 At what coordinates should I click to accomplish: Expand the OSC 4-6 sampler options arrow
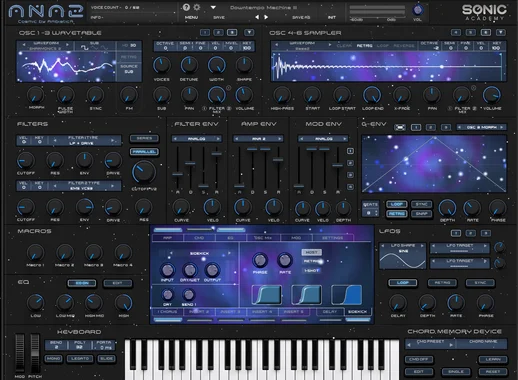pos(500,32)
